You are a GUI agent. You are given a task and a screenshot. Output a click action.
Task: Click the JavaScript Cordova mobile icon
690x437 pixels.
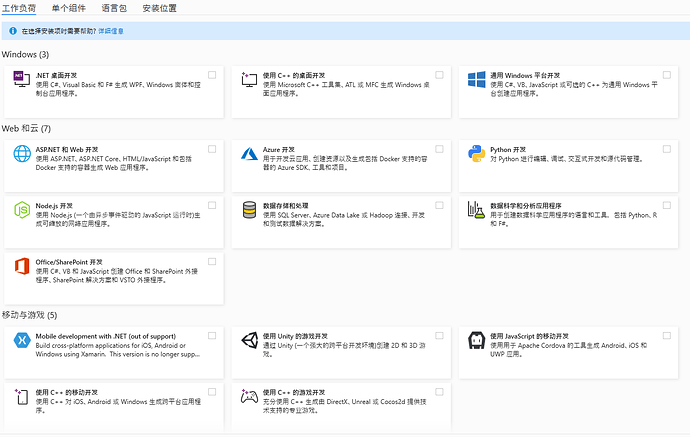477,341
